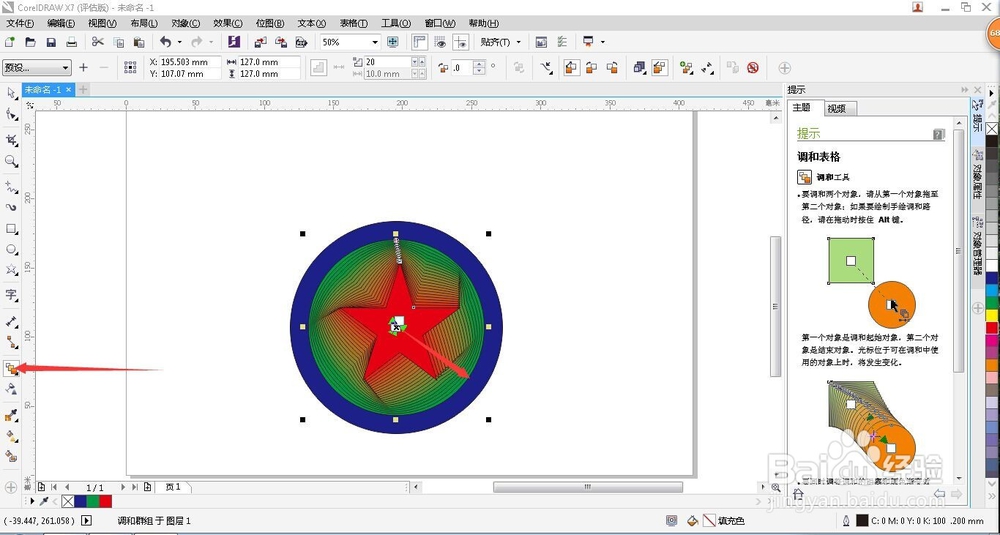
Task: Select the Smart Fill tool
Action: point(11,457)
